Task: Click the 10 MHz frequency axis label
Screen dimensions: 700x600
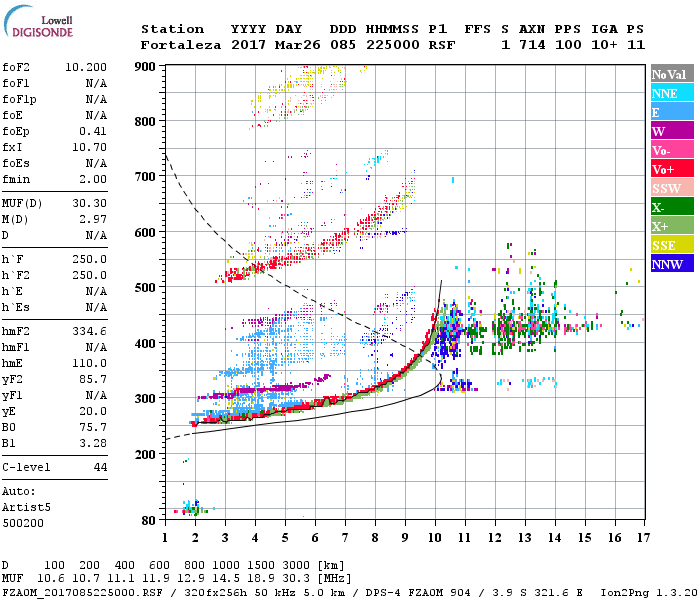Action: pos(435,538)
